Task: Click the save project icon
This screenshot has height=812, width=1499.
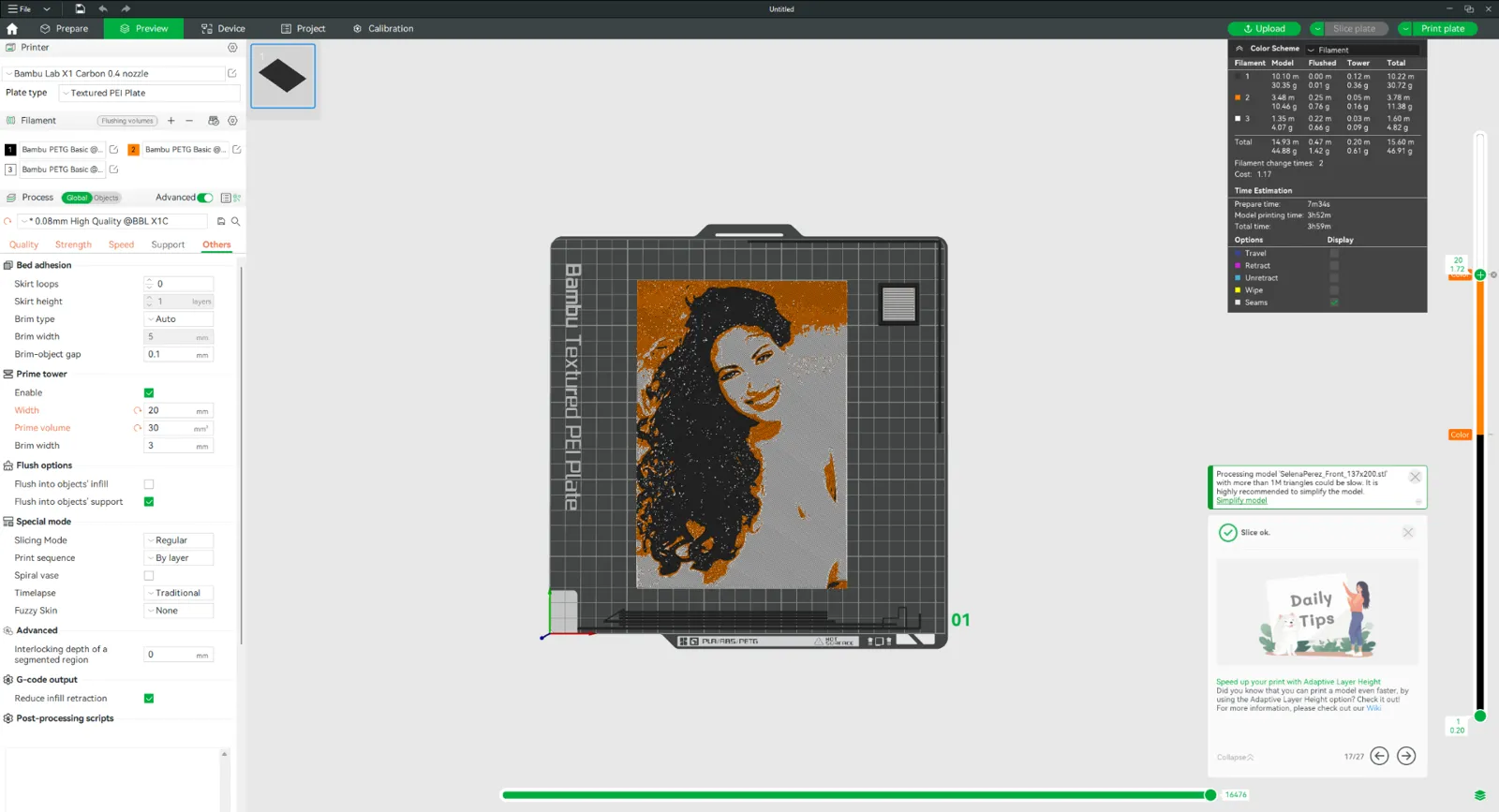Action: coord(80,9)
